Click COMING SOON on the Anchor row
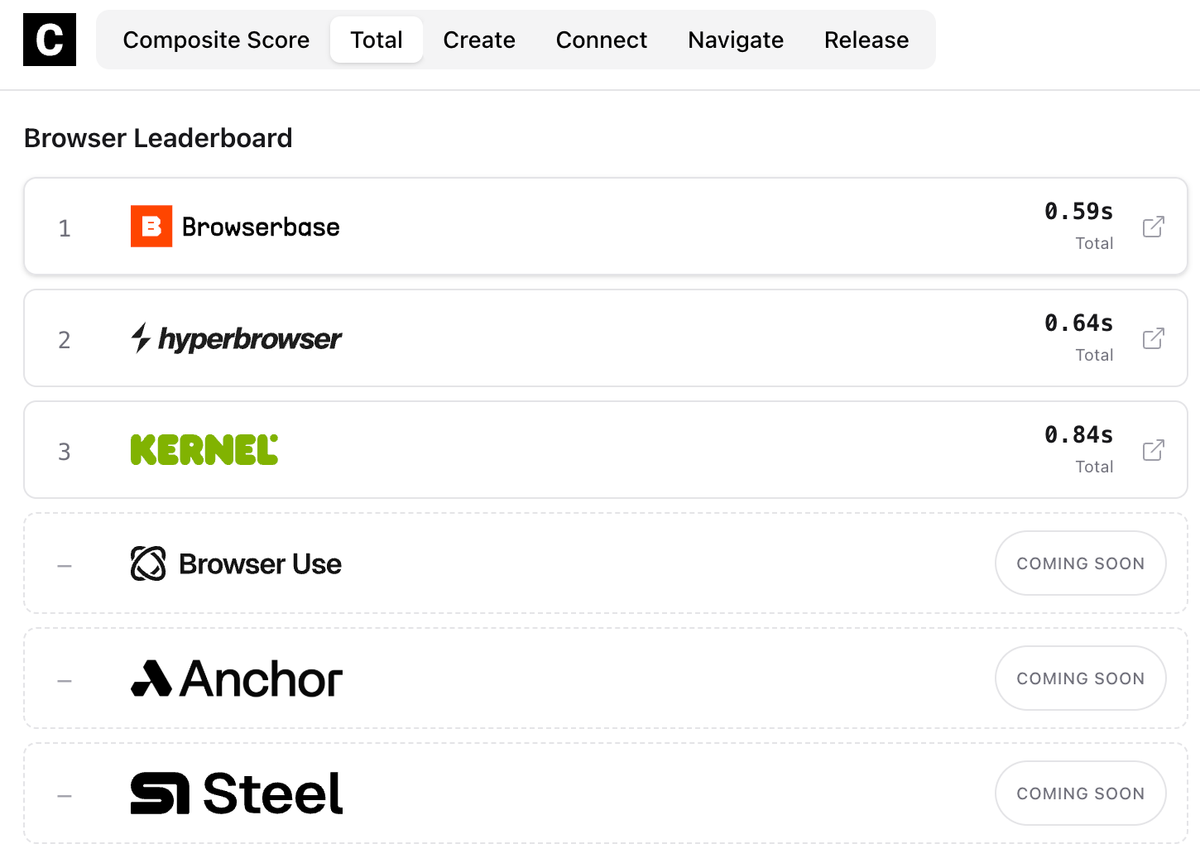Viewport: 1200px width, 867px height. click(1080, 678)
